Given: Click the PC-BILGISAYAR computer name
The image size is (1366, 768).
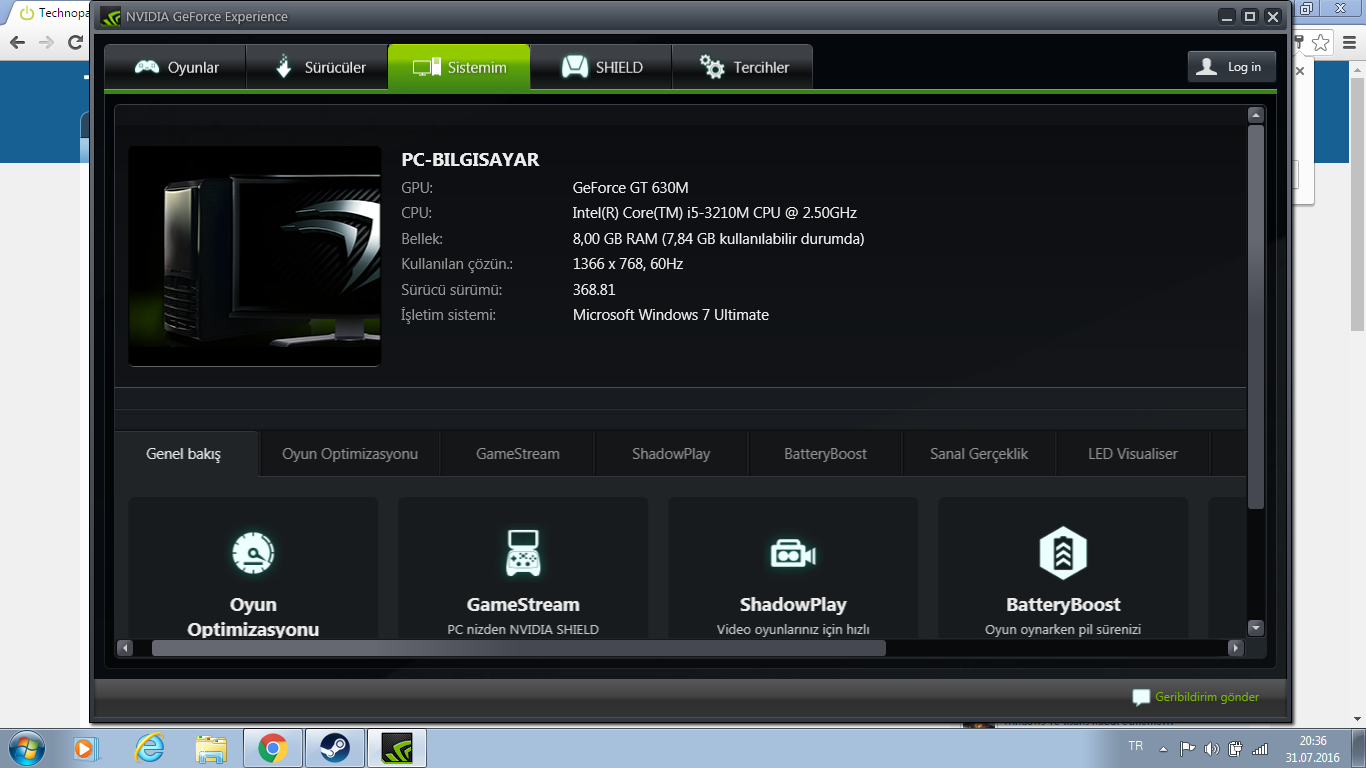Looking at the screenshot, I should pyautogui.click(x=470, y=160).
